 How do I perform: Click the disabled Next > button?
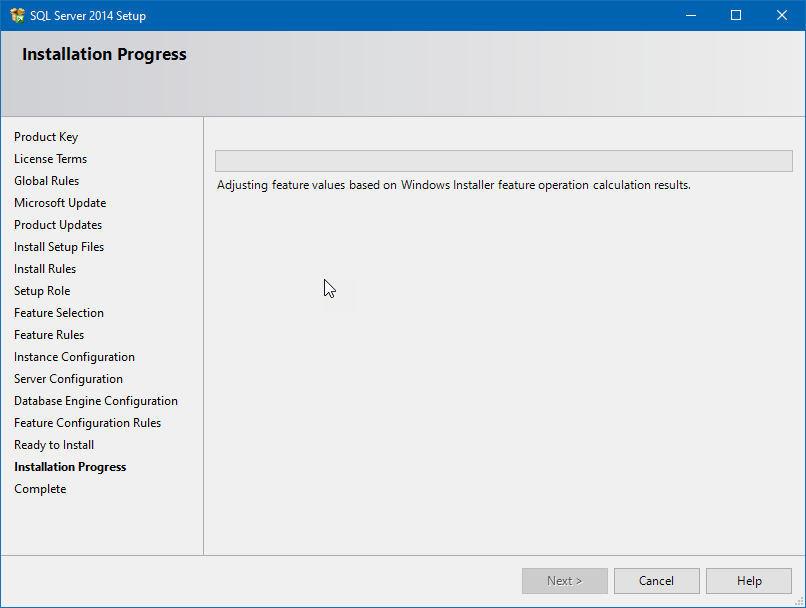click(x=564, y=581)
